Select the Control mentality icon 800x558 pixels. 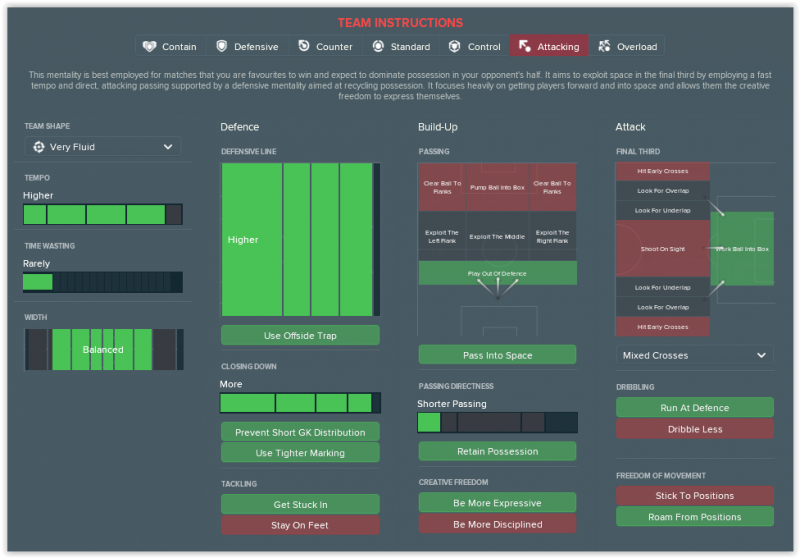(455, 46)
